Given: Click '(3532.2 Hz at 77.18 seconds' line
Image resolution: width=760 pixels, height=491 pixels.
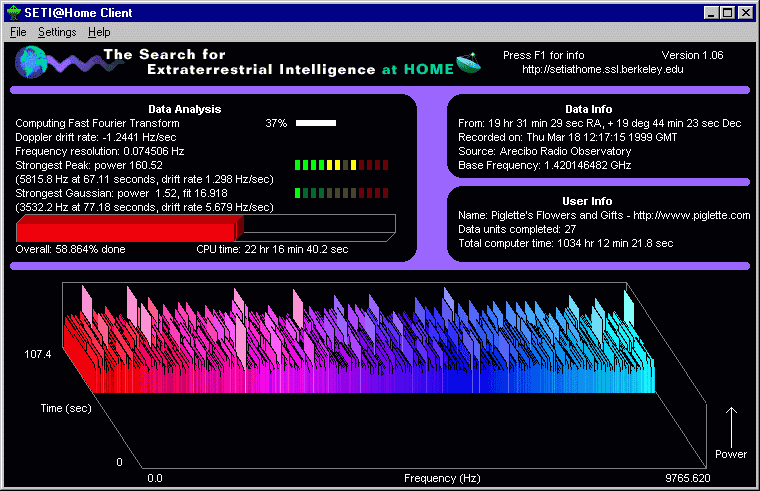Looking at the screenshot, I should point(144,207).
